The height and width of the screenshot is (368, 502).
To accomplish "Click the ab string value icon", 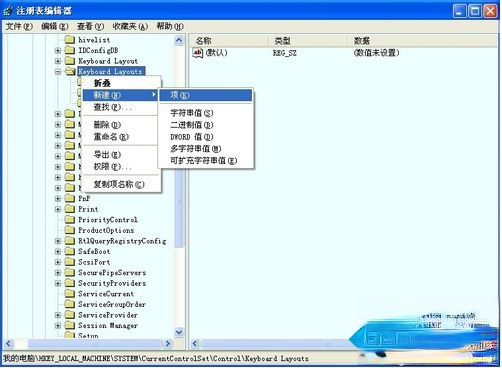I will coord(198,53).
